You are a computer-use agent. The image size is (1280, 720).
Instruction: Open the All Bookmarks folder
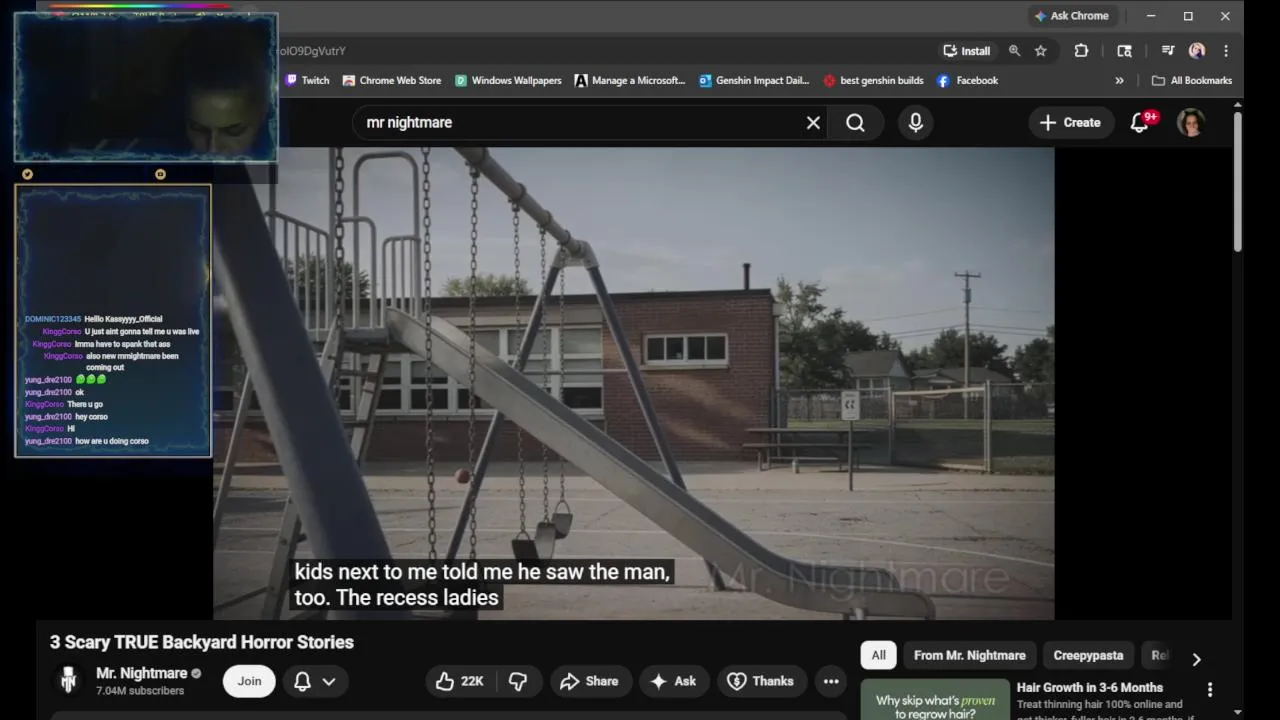click(1191, 81)
